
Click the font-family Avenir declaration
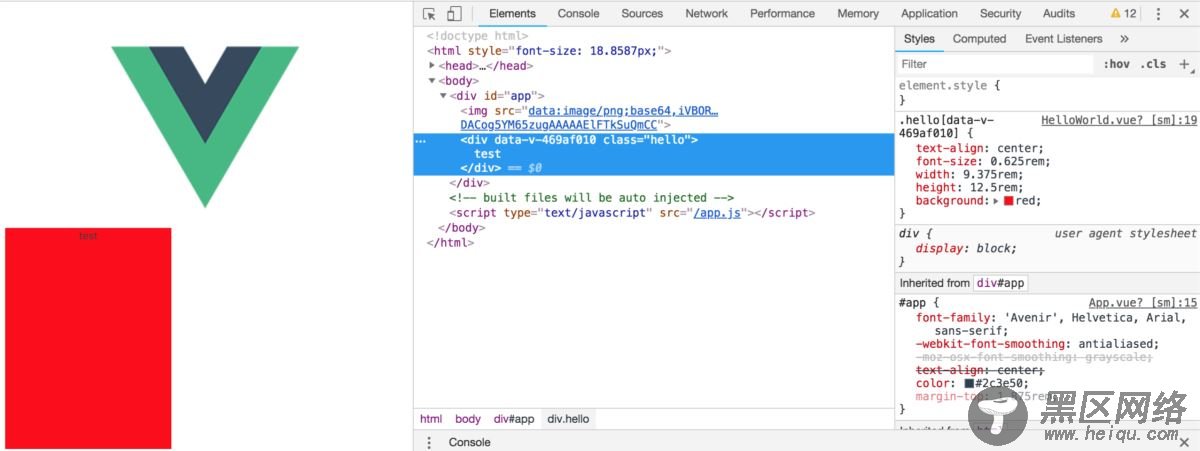click(x=1051, y=324)
